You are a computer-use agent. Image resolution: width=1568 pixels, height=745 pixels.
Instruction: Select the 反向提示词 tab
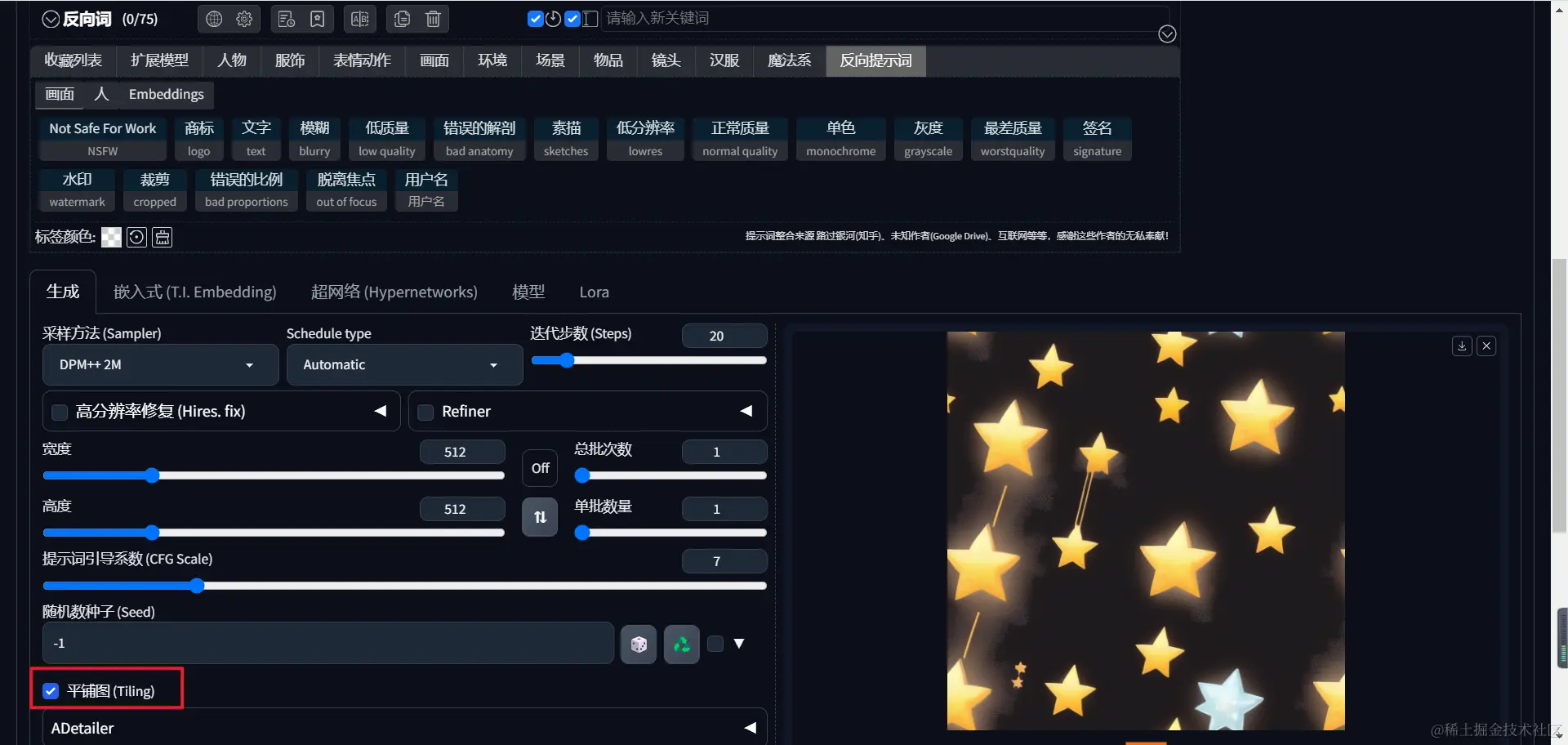tap(876, 60)
